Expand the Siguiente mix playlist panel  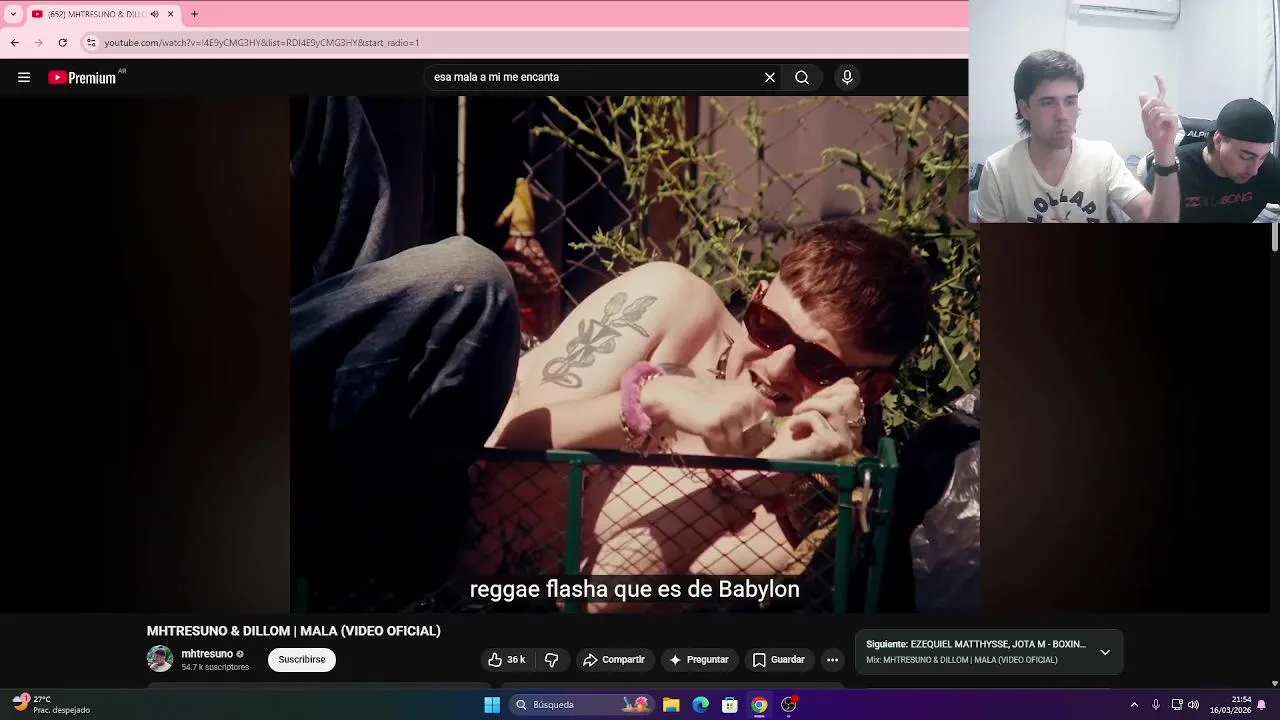[1105, 652]
